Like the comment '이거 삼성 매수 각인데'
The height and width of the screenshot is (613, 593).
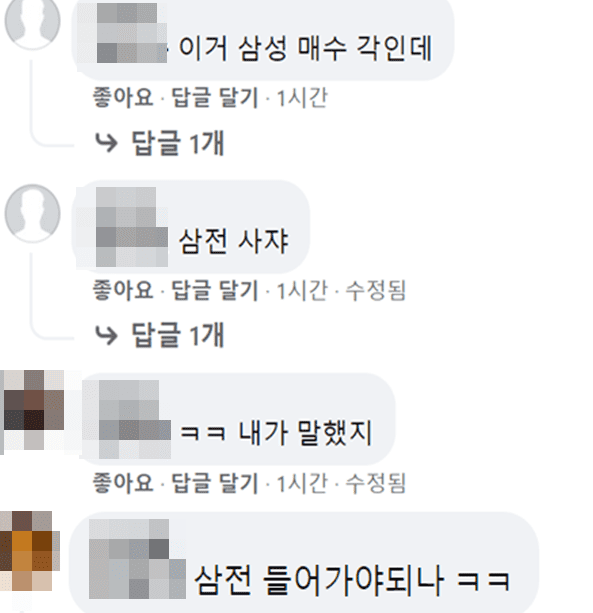click(123, 97)
